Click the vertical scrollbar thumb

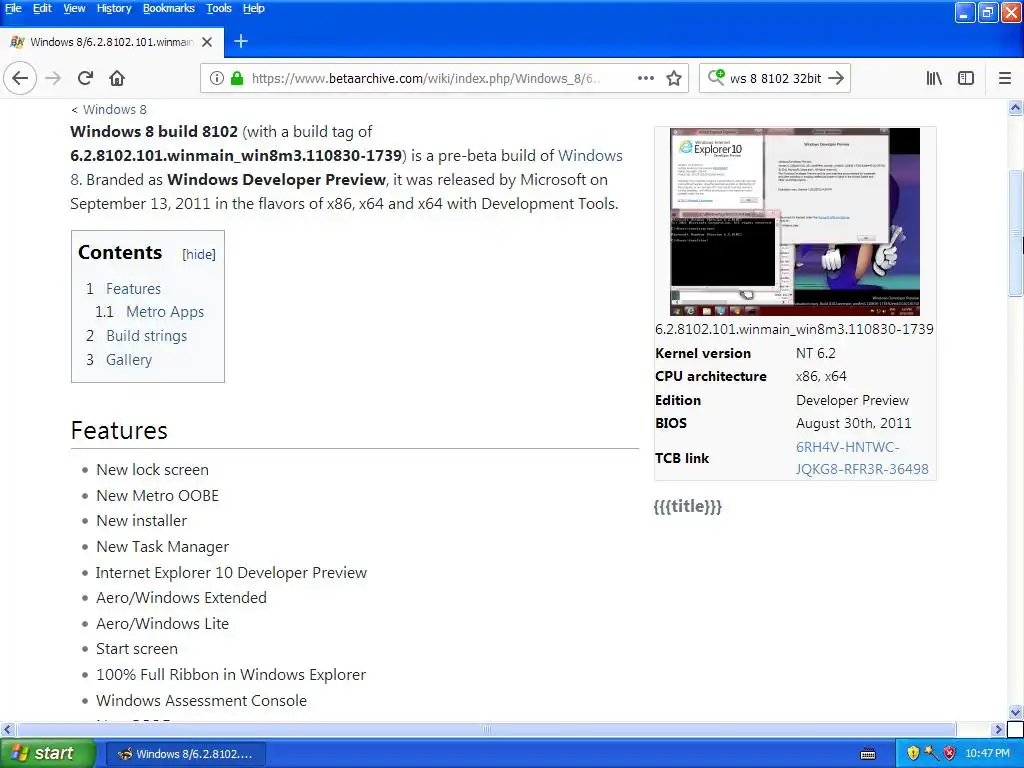[1016, 233]
